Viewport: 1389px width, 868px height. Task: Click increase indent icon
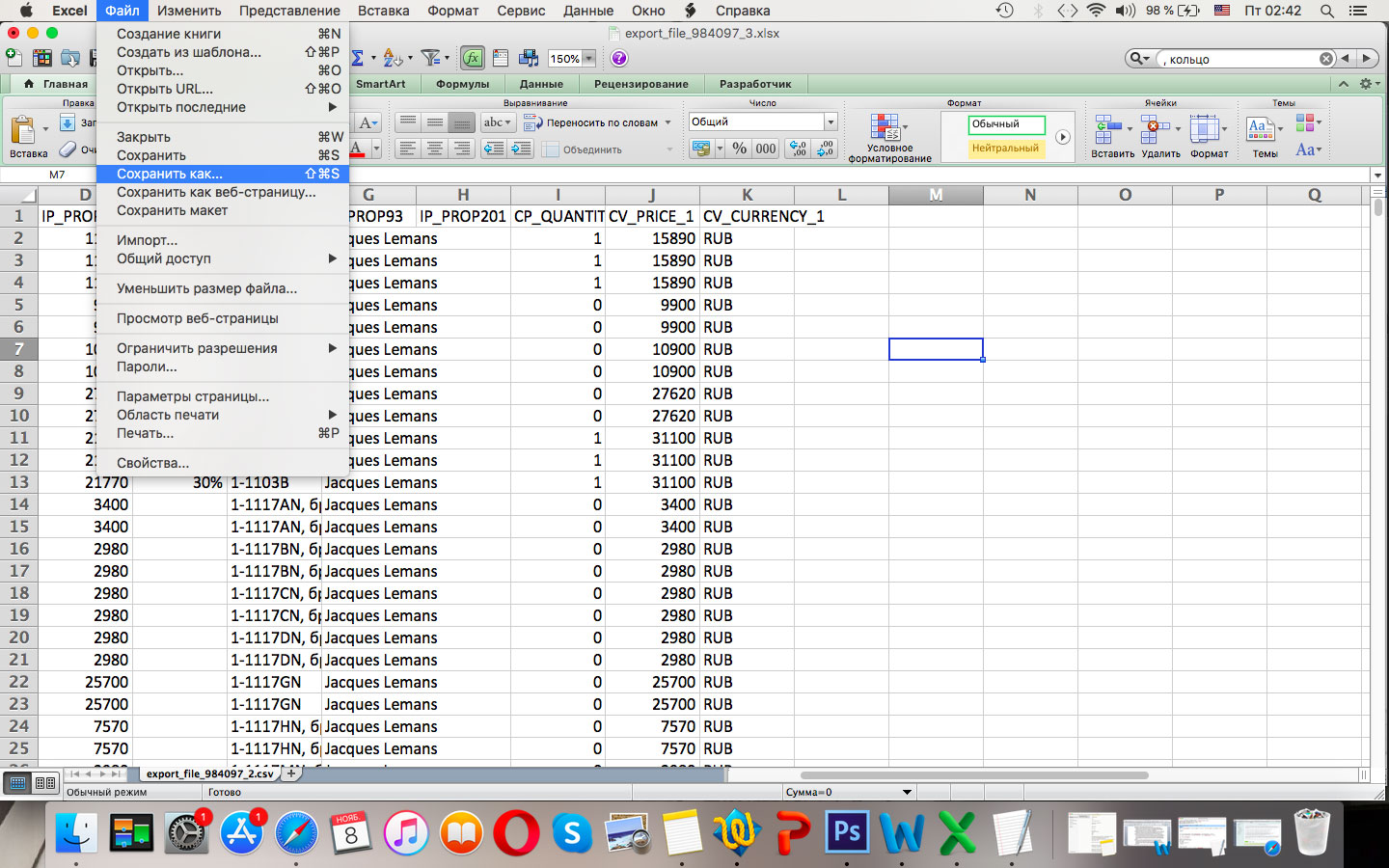(521, 149)
